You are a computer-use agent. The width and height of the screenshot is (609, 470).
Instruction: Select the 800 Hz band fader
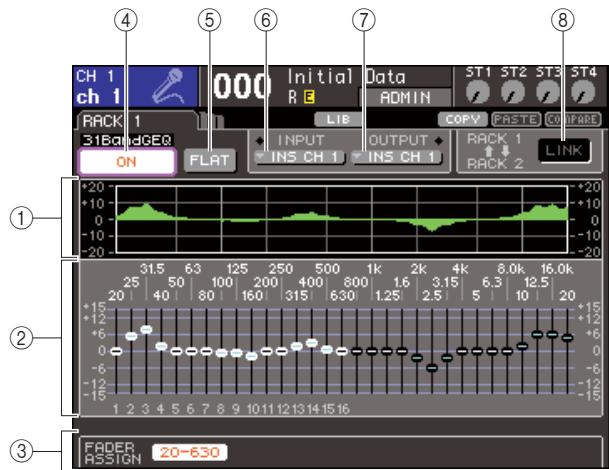357,352
